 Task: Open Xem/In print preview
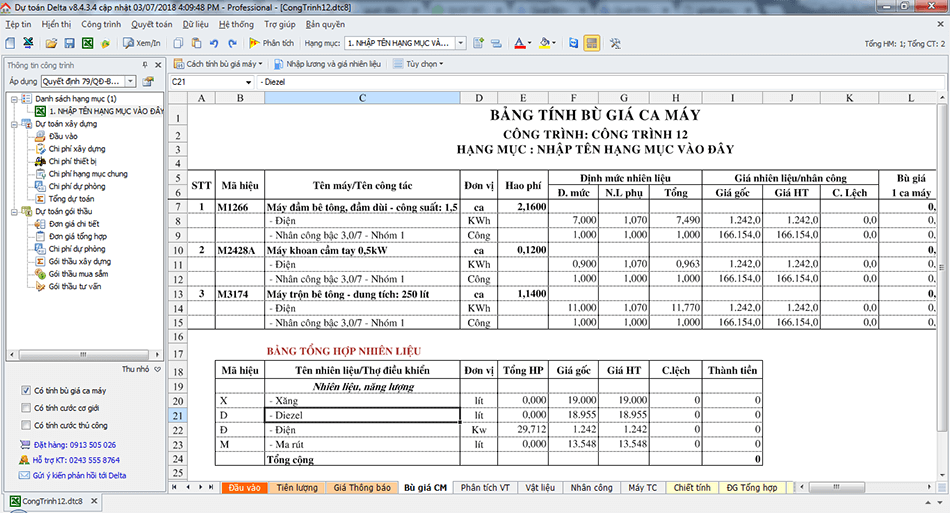click(141, 44)
